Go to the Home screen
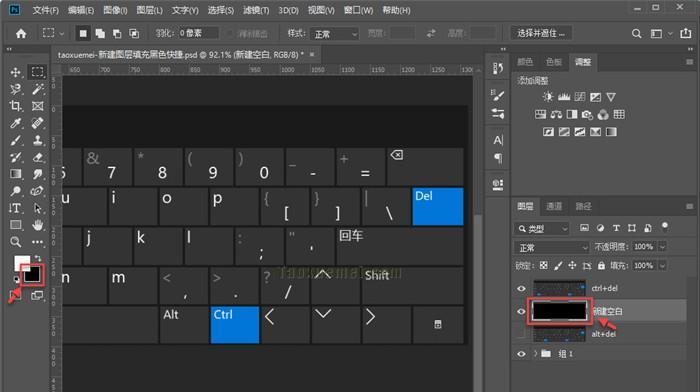This screenshot has width=700, height=392. click(21, 33)
